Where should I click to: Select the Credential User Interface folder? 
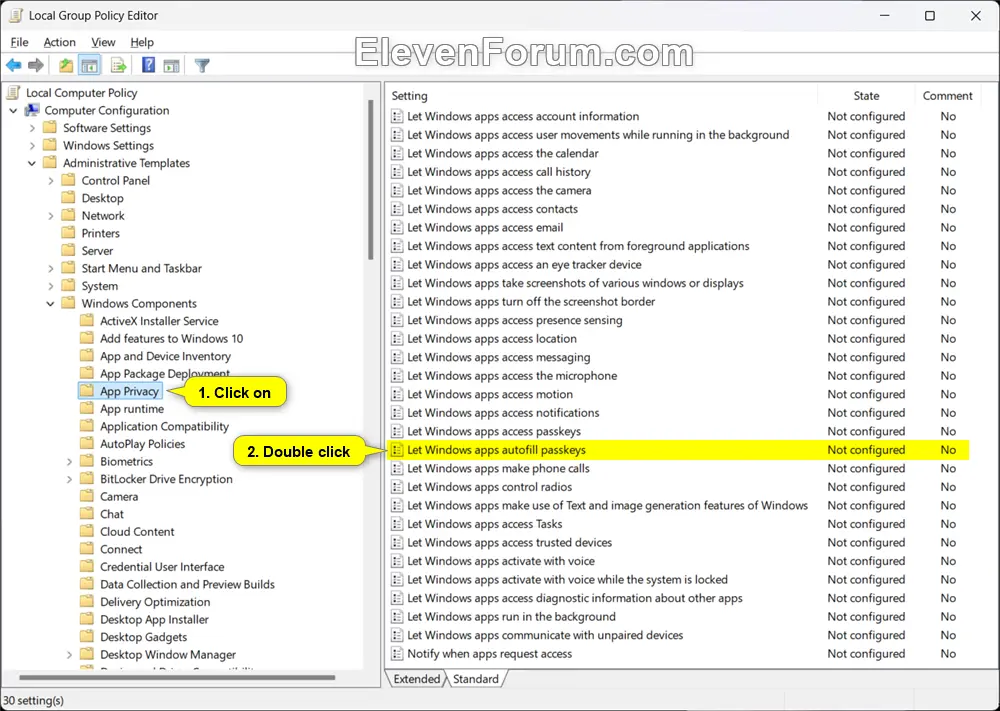coord(162,566)
